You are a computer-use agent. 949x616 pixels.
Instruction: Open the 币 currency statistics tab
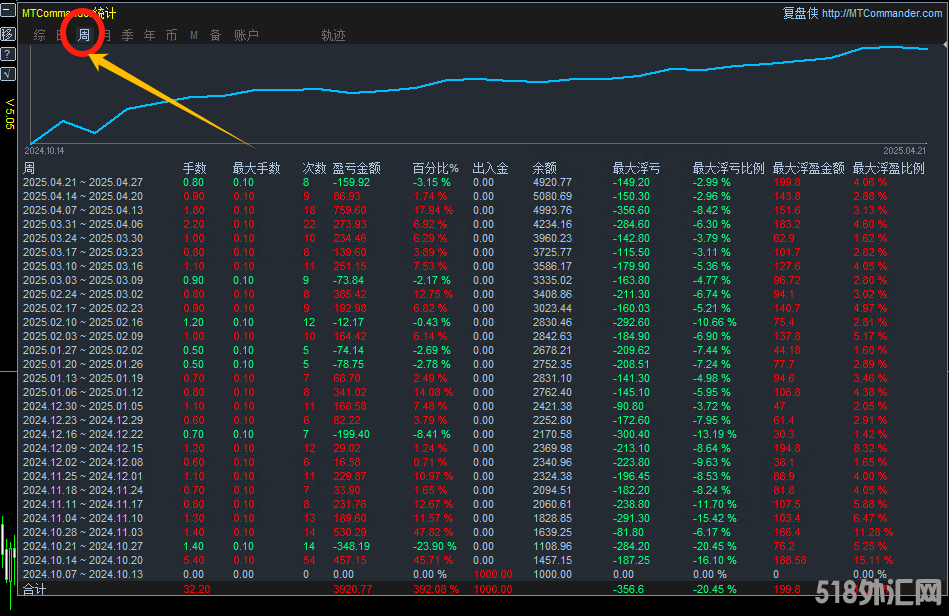click(x=171, y=35)
